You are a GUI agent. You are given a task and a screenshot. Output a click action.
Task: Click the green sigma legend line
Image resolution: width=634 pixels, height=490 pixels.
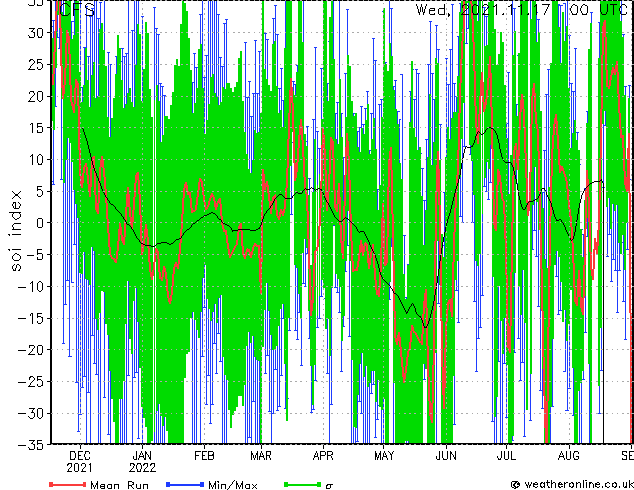(x=302, y=484)
